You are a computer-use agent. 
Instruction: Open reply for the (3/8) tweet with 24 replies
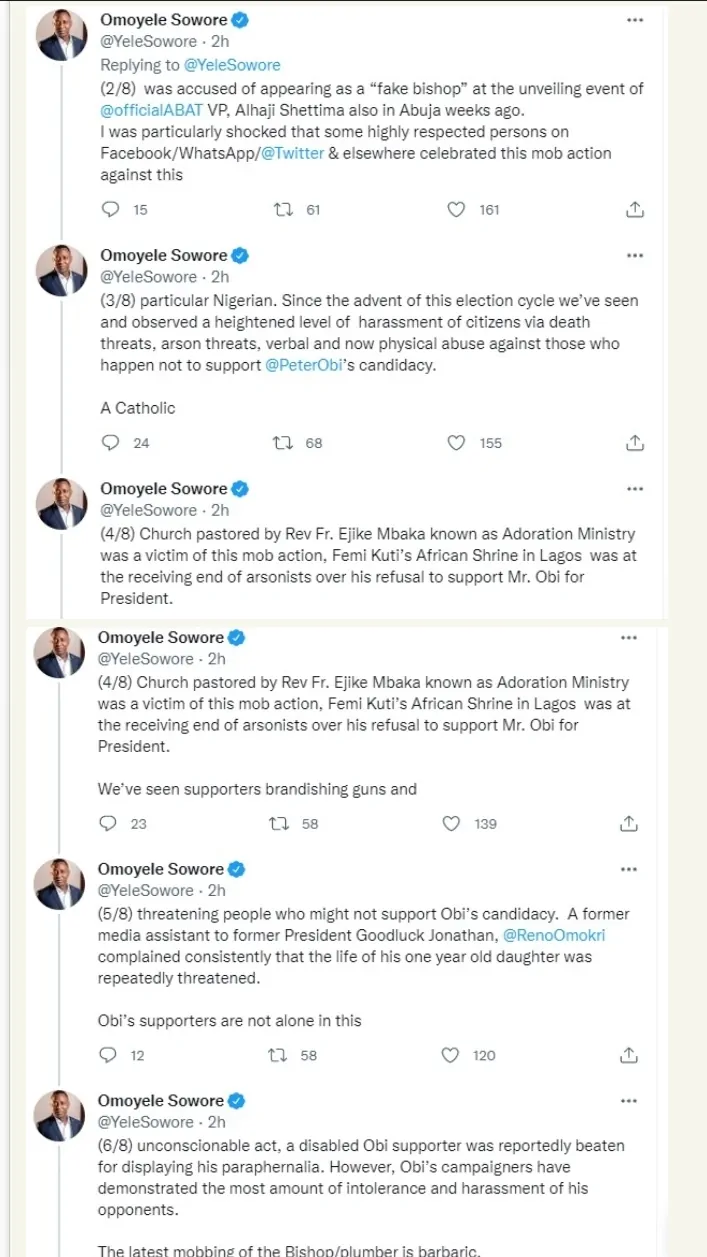[112, 443]
